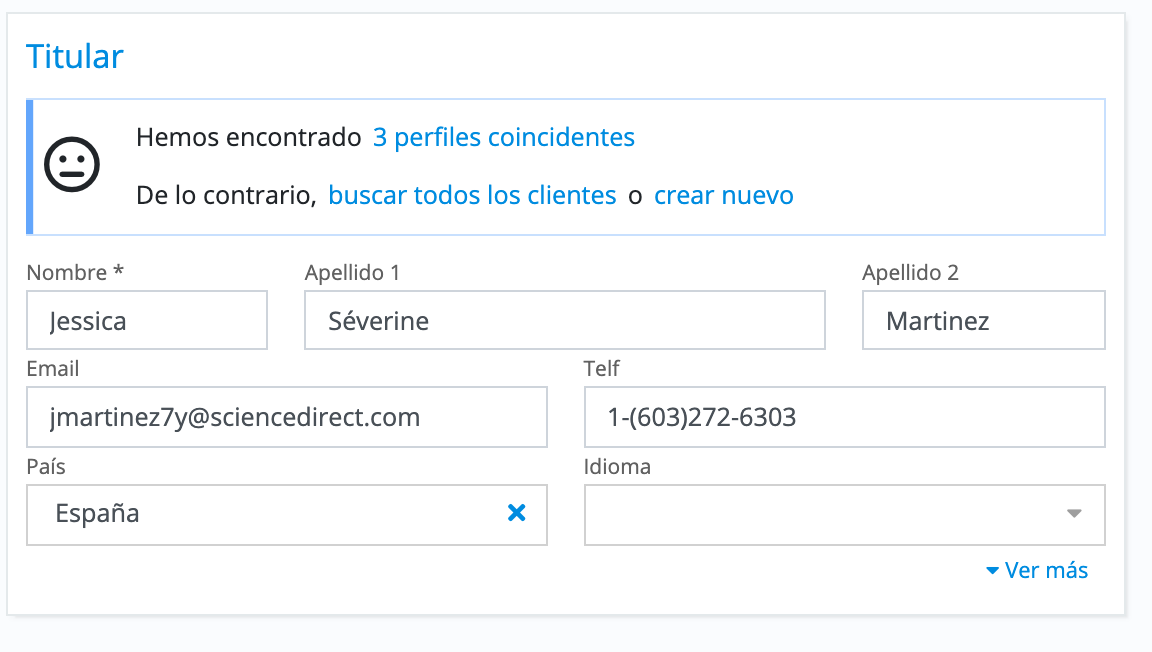Select the crear nuevo link
Viewport: 1152px width, 652px height.
point(723,195)
